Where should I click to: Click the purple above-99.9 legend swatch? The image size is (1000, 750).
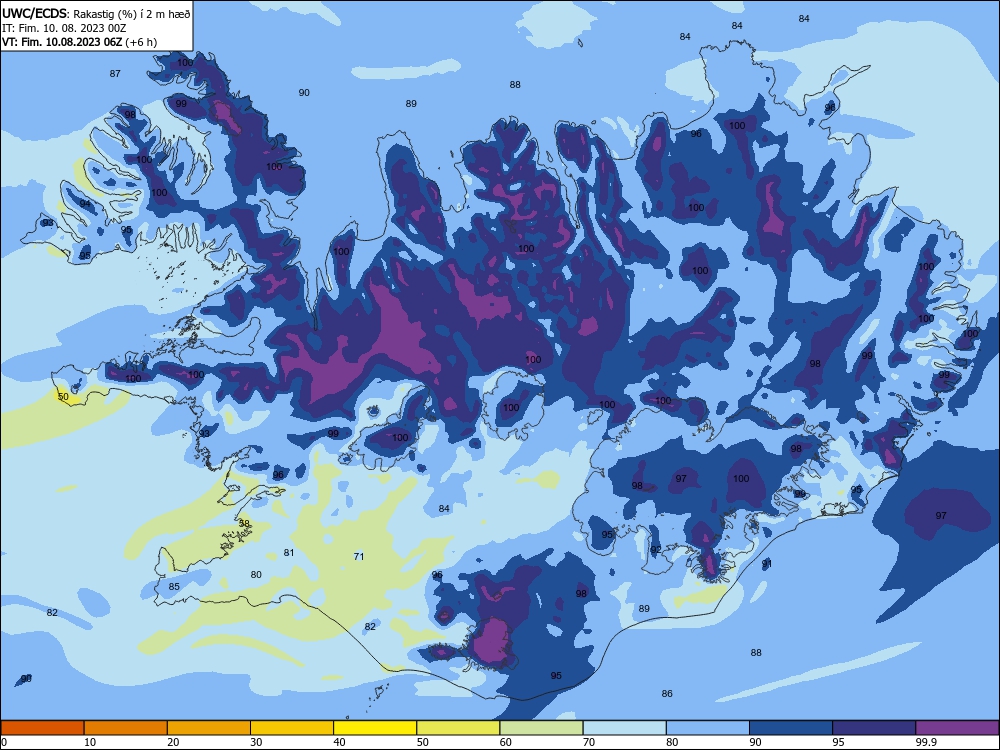click(957, 728)
